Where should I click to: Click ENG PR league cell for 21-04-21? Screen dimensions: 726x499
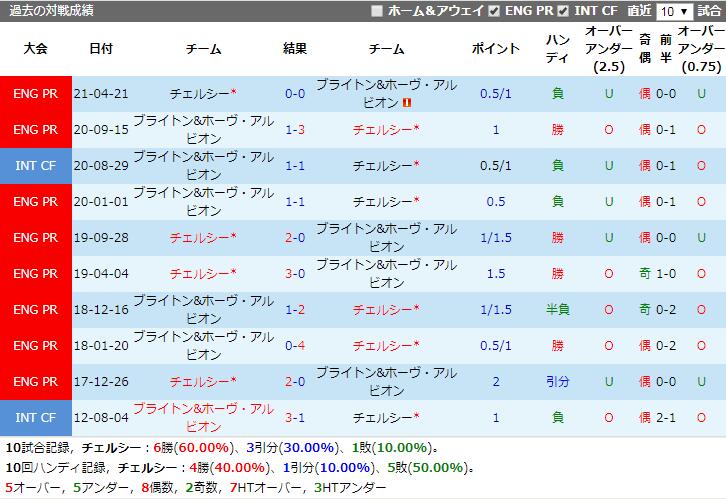tap(36, 94)
